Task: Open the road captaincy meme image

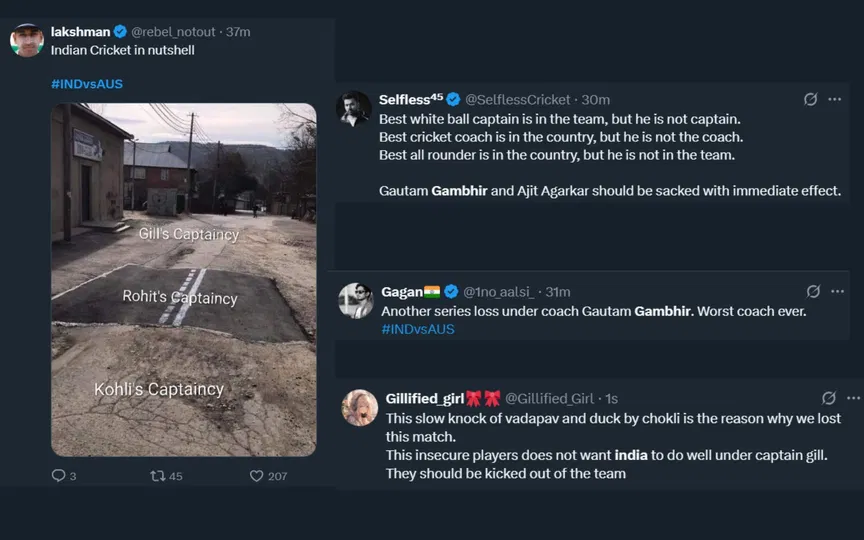Action: [x=184, y=279]
